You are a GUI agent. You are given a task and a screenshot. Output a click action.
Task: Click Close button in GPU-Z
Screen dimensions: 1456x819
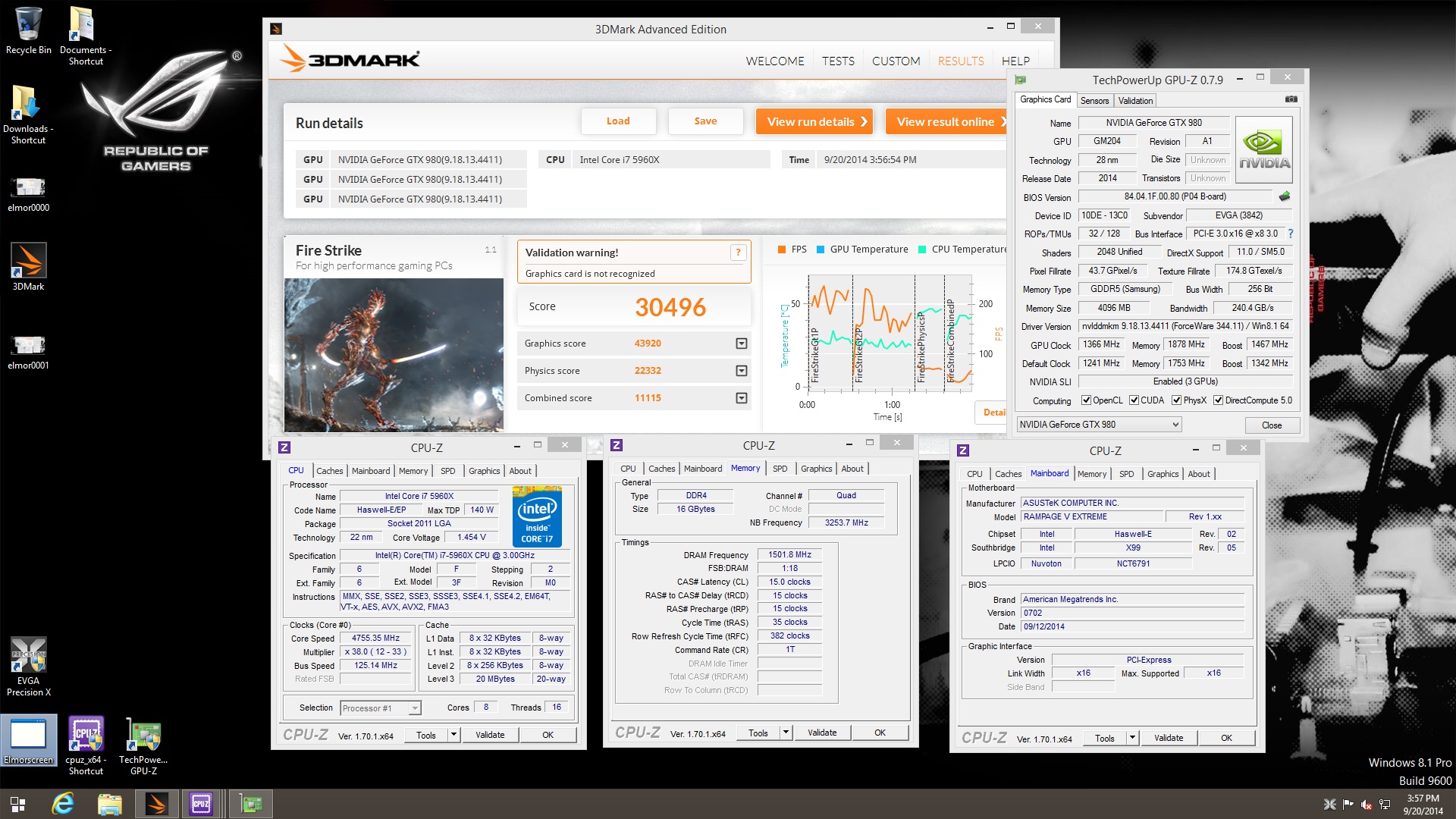1272,425
